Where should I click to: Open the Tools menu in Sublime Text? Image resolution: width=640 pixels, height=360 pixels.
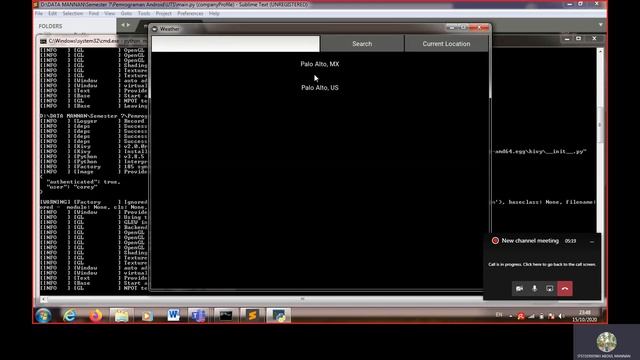(144, 13)
